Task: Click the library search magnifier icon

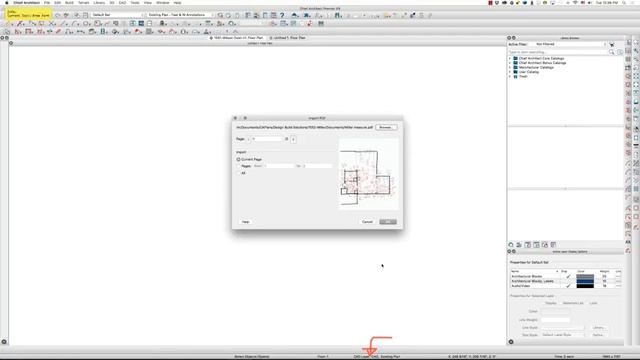Action: (x=611, y=52)
